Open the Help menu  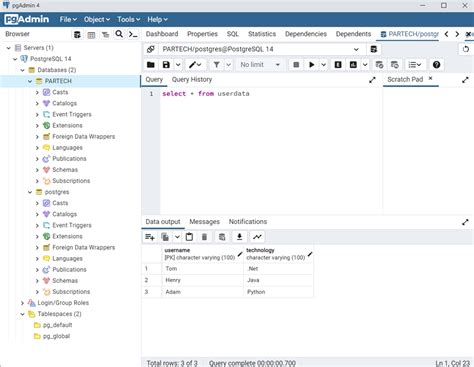[x=157, y=20]
